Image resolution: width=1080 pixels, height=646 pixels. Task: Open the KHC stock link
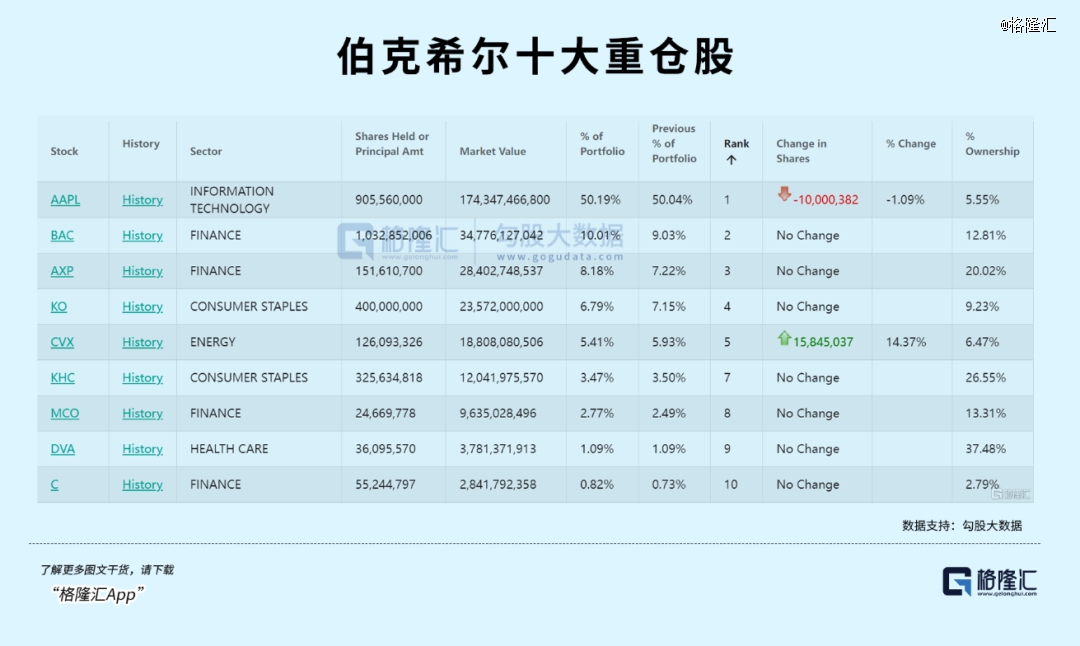tap(63, 377)
